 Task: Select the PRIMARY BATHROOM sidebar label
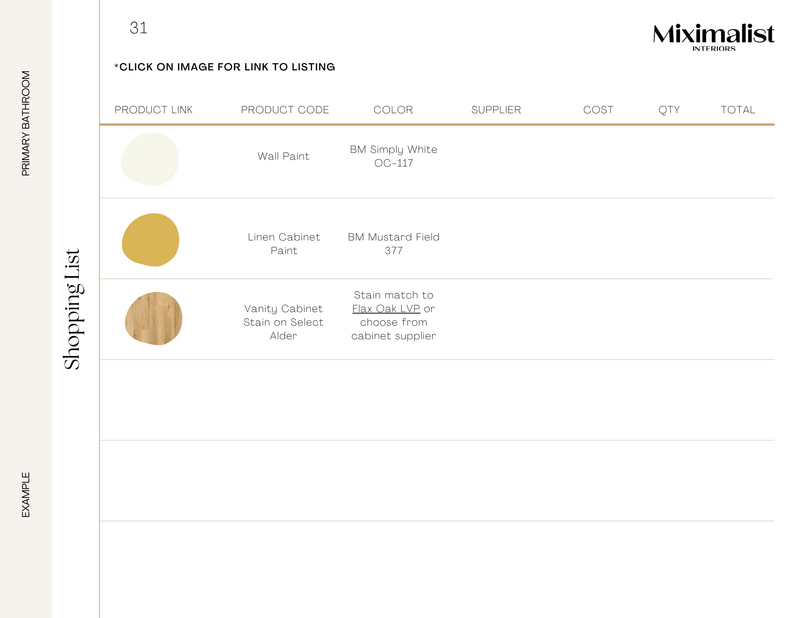[x=26, y=123]
